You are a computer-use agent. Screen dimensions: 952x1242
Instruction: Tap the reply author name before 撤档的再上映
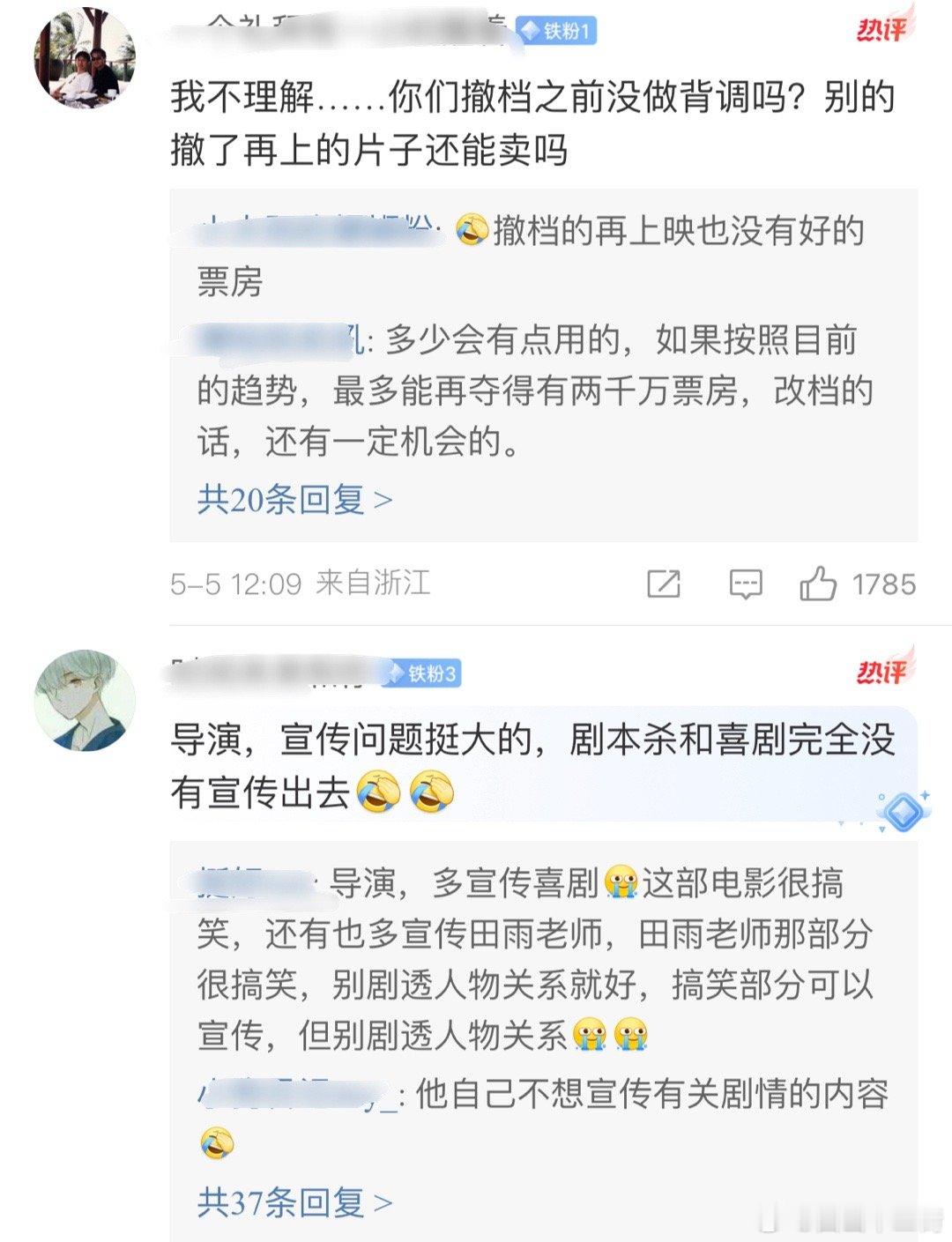click(317, 231)
